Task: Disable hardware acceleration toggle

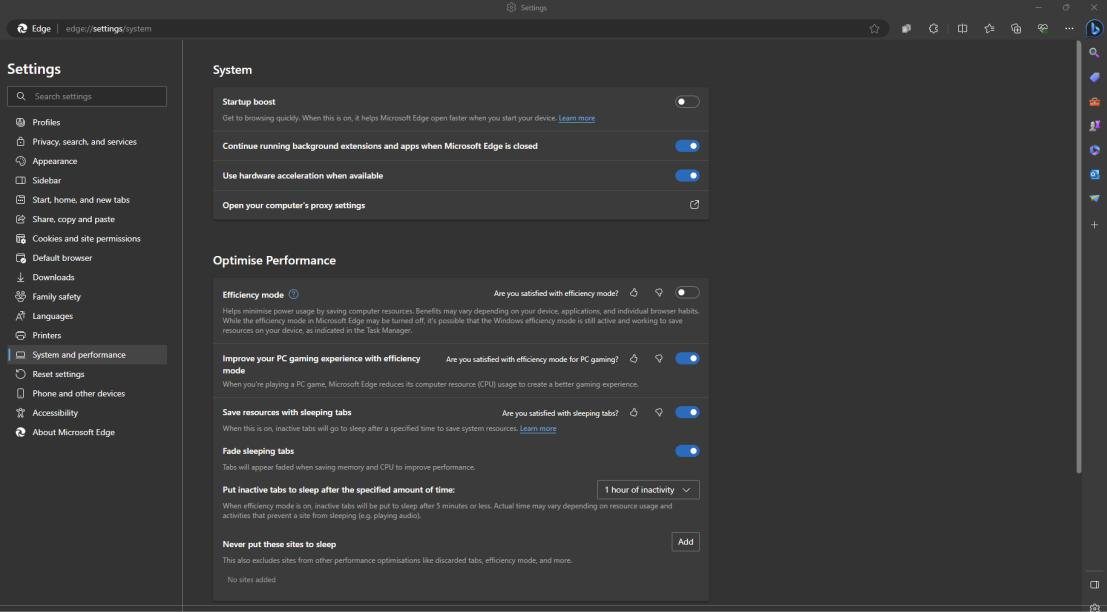Action: (x=687, y=176)
